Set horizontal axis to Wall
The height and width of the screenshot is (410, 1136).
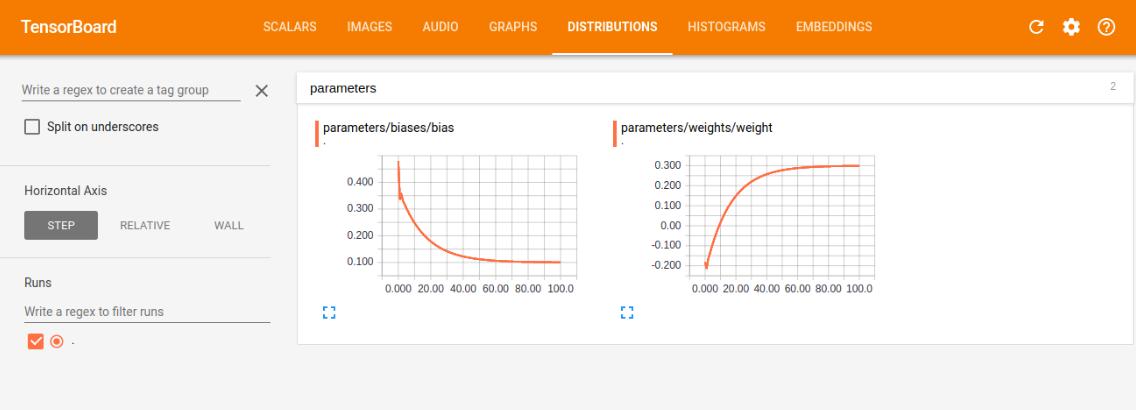tap(228, 225)
